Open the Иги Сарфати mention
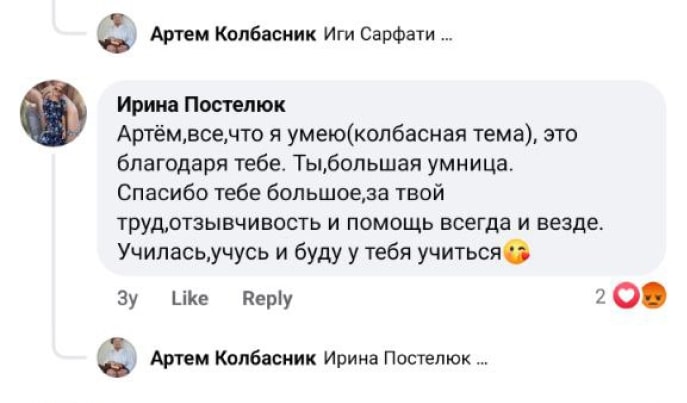 click(379, 35)
